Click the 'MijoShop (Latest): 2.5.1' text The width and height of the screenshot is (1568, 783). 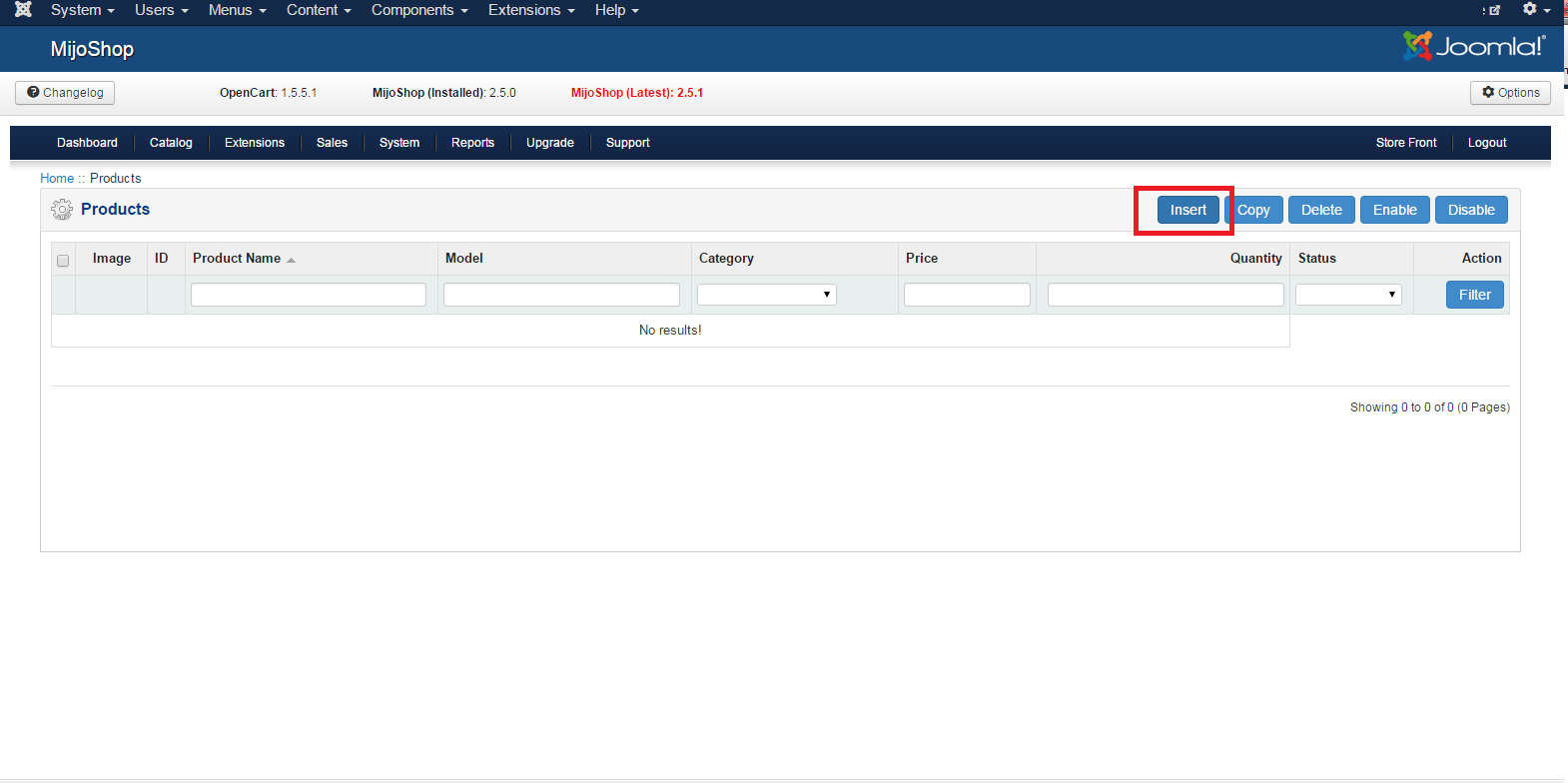click(x=637, y=93)
